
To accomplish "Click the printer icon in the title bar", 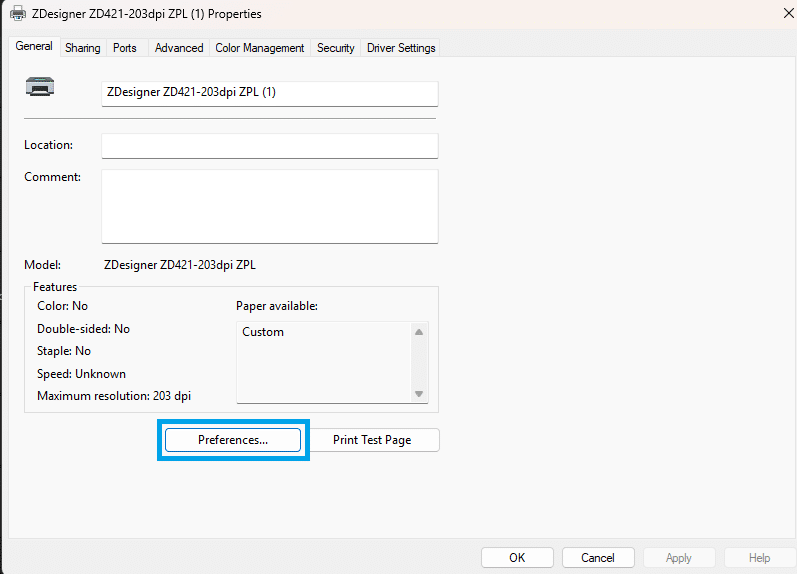I will point(18,13).
